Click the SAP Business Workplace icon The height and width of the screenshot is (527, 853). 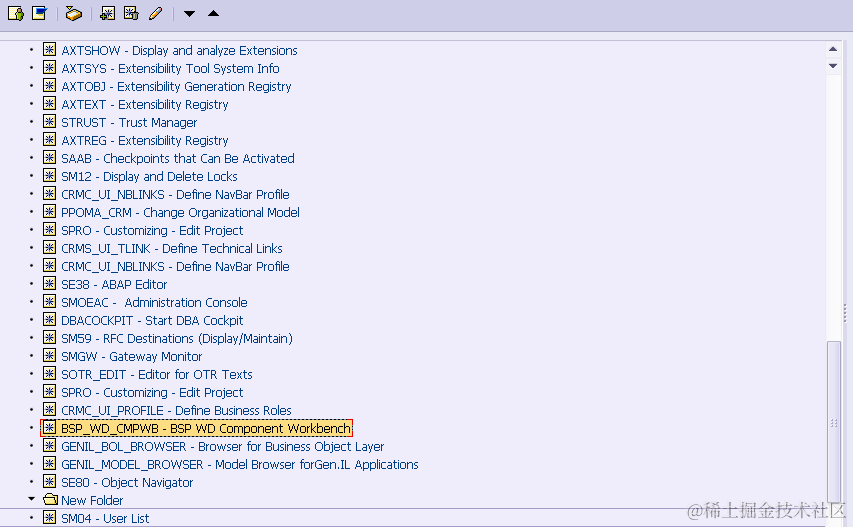(x=73, y=13)
